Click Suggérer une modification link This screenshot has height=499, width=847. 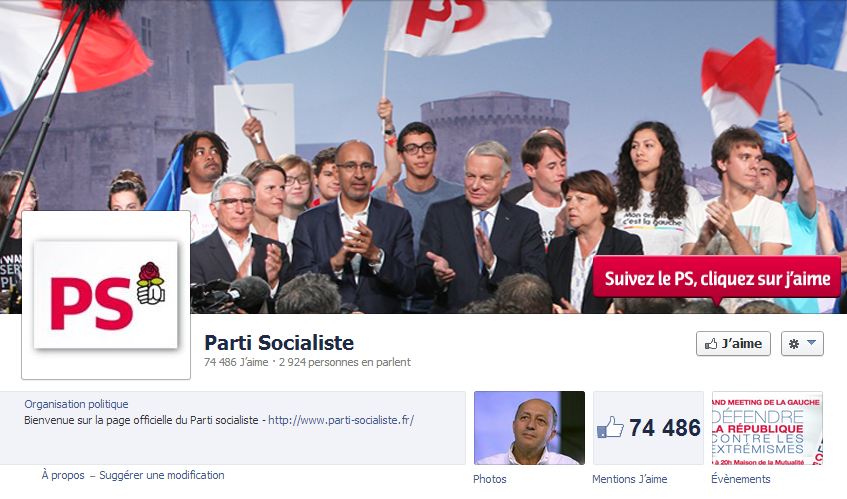click(162, 475)
